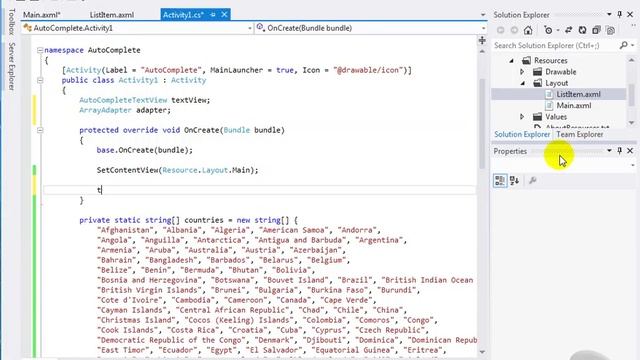Open Pending Changes Filter clock icon
The image size is (640, 360).
coord(548,30)
